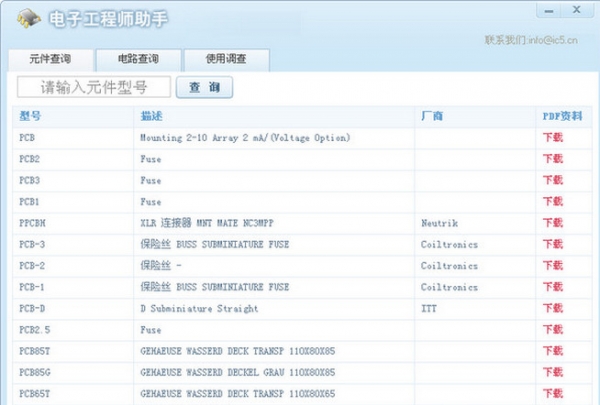Download PDF for the PCB-3 row
This screenshot has width=600, height=405.
pos(553,244)
